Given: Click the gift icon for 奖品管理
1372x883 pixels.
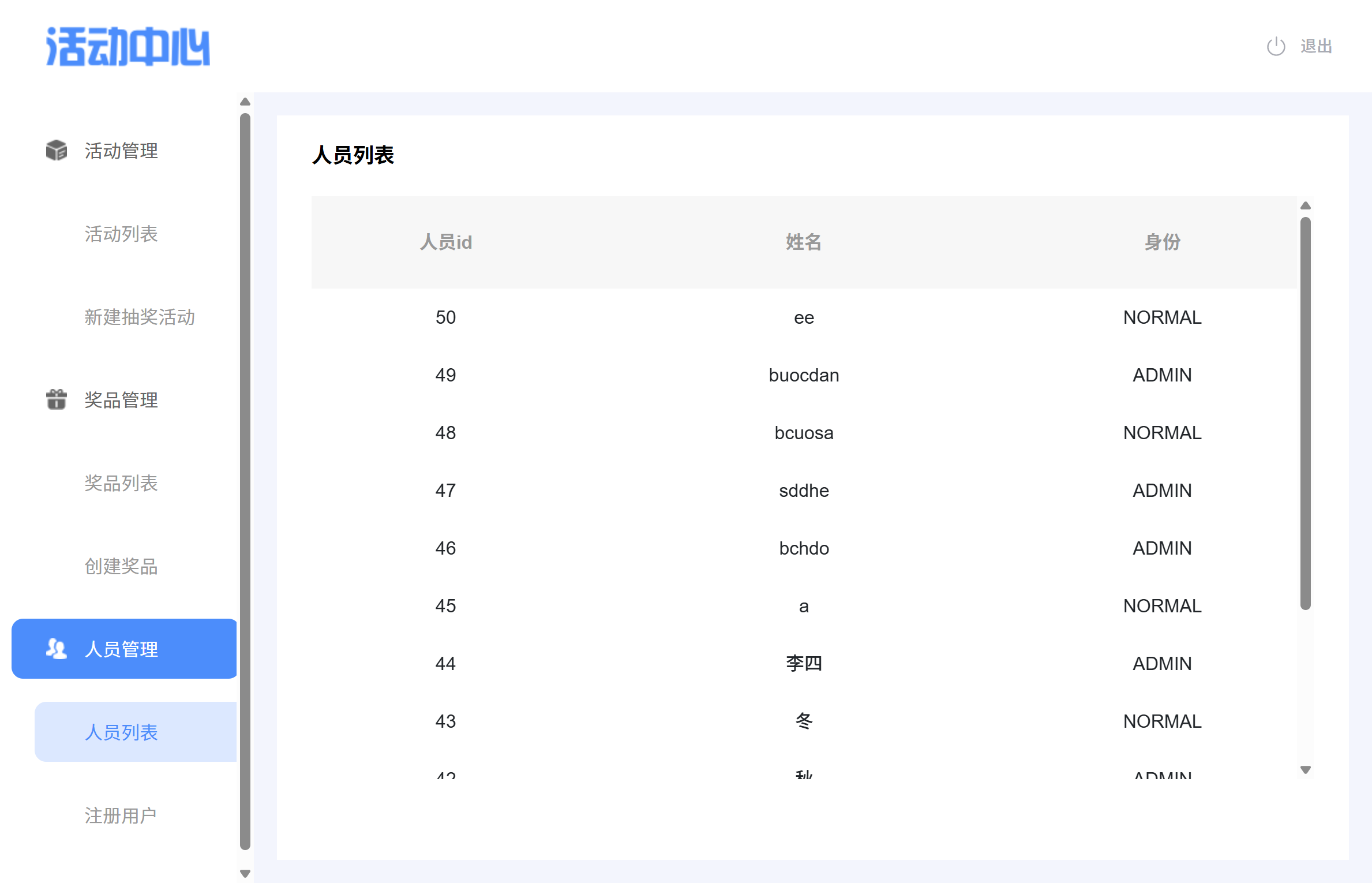Looking at the screenshot, I should tap(57, 399).
